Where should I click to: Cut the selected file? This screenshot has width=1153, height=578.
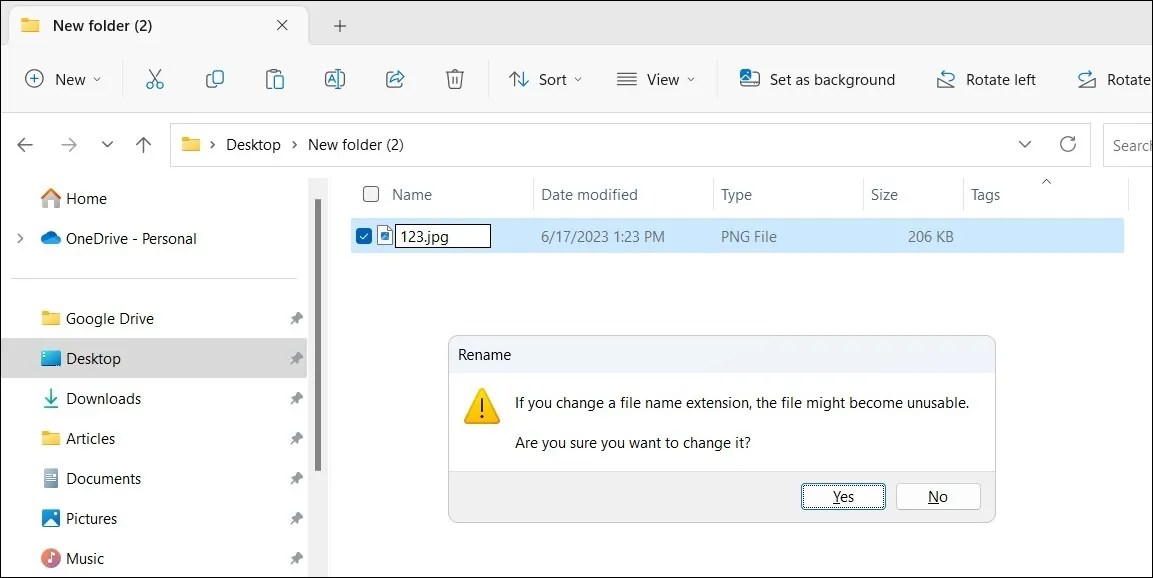click(x=154, y=79)
